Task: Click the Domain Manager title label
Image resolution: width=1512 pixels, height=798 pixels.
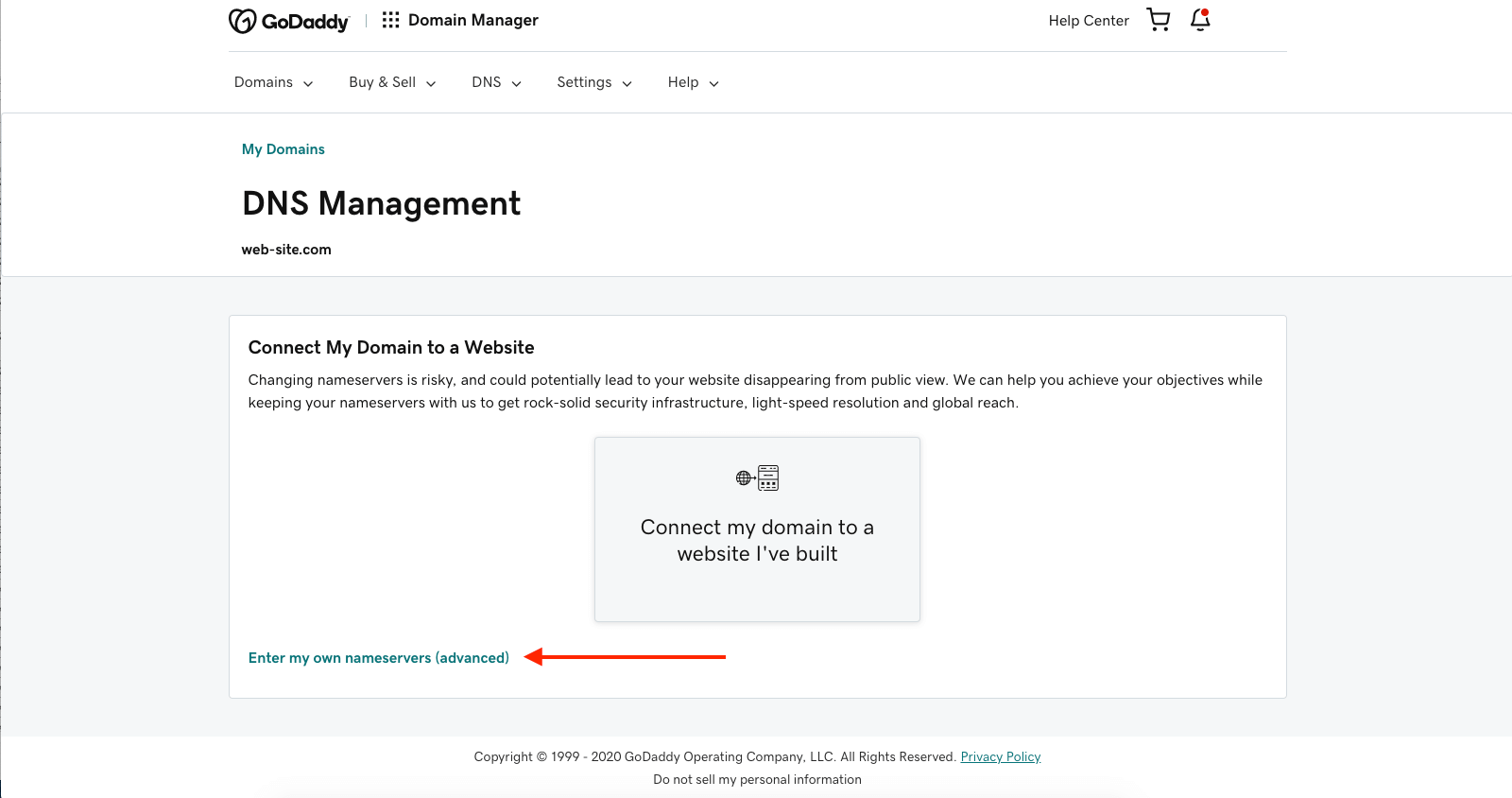Action: (472, 20)
